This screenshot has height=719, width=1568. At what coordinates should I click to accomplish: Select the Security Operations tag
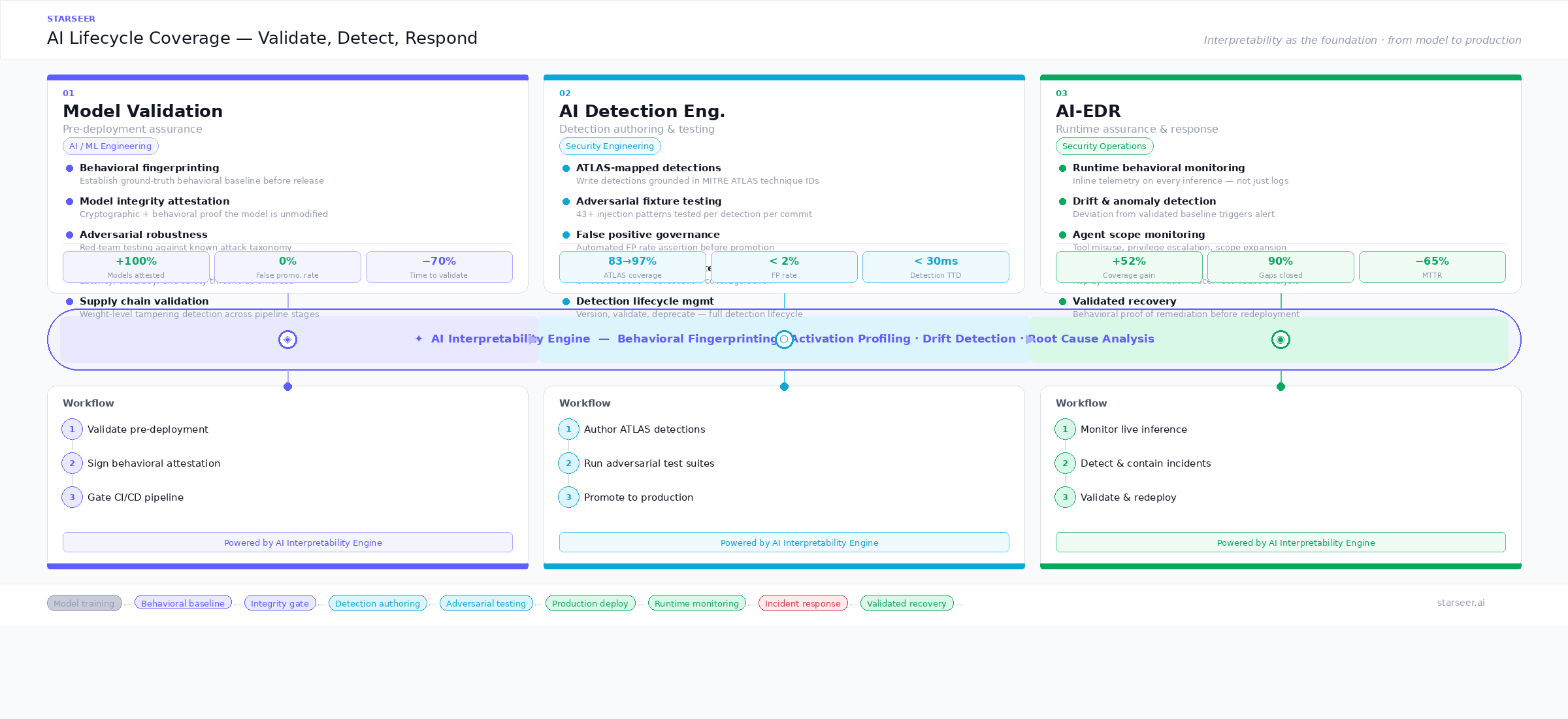tap(1104, 146)
